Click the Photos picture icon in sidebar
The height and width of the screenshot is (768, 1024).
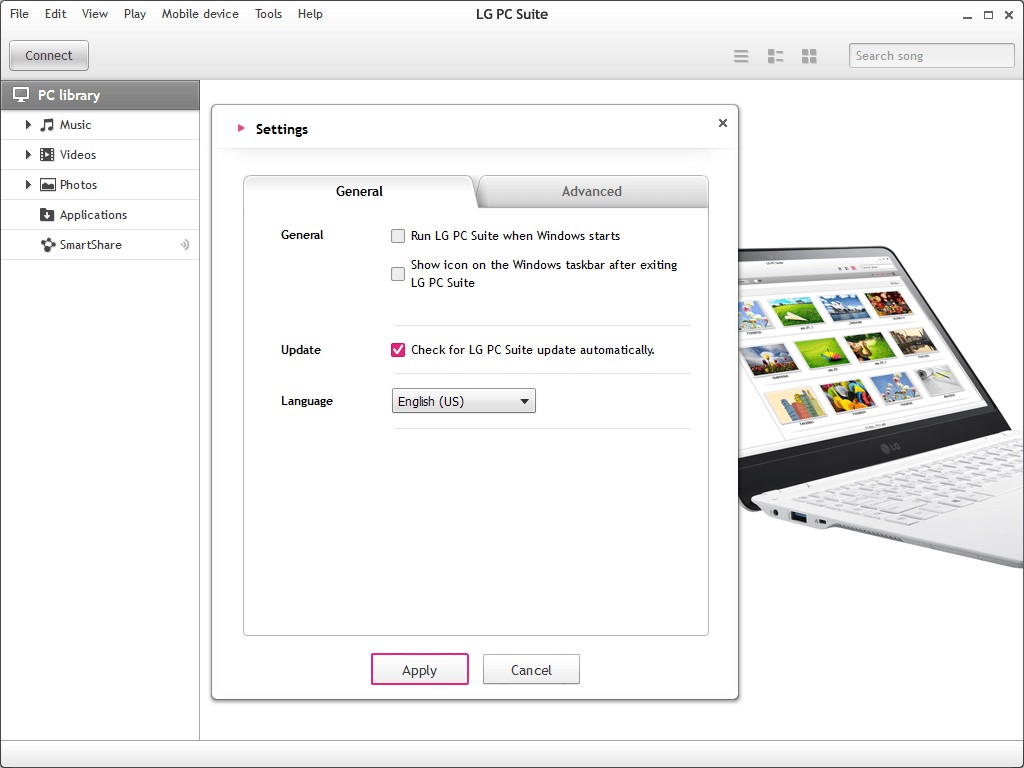click(x=47, y=185)
